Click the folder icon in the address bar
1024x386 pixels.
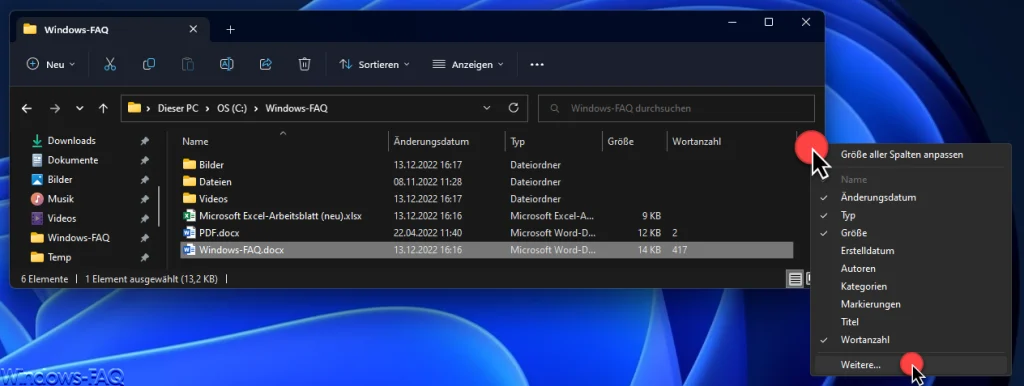point(135,108)
